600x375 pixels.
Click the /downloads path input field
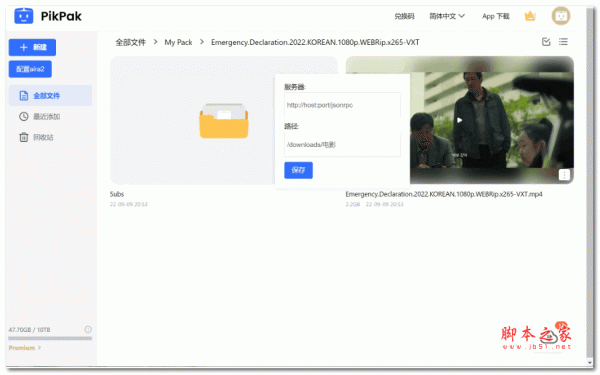pyautogui.click(x=342, y=145)
